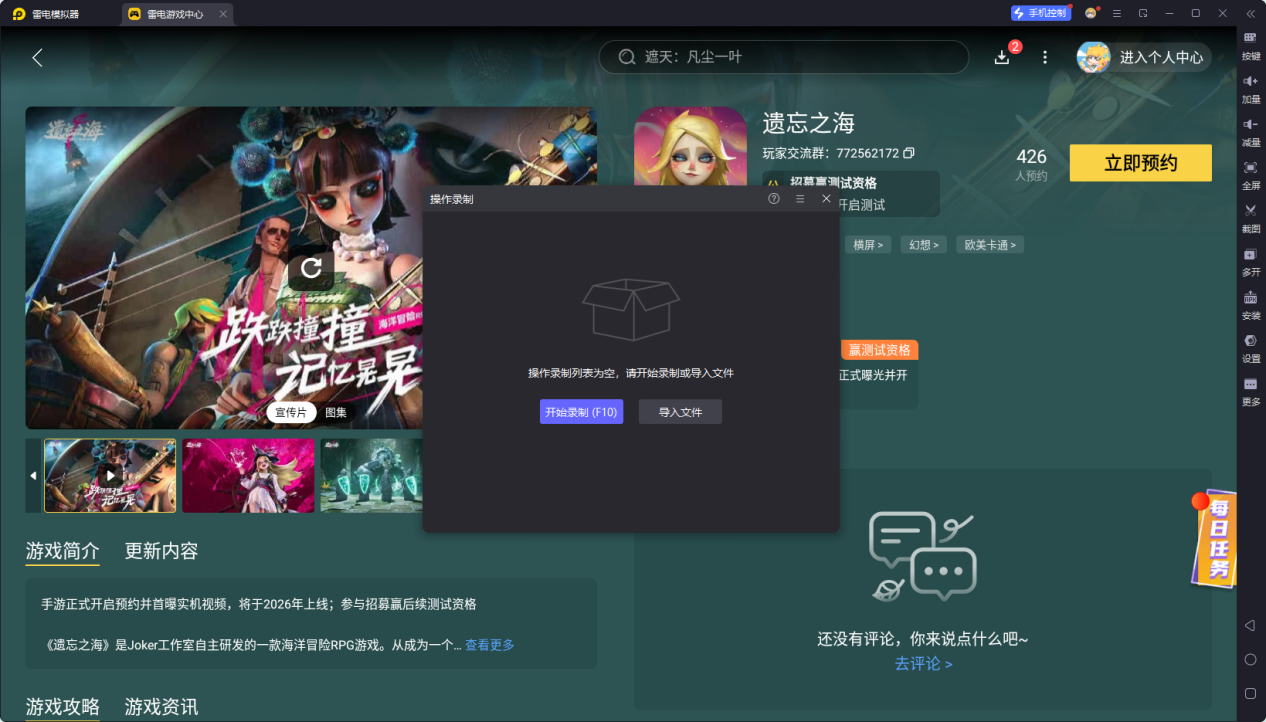The width and height of the screenshot is (1266, 722).
Task: Select the 游戏简介 tab
Action: [62, 551]
